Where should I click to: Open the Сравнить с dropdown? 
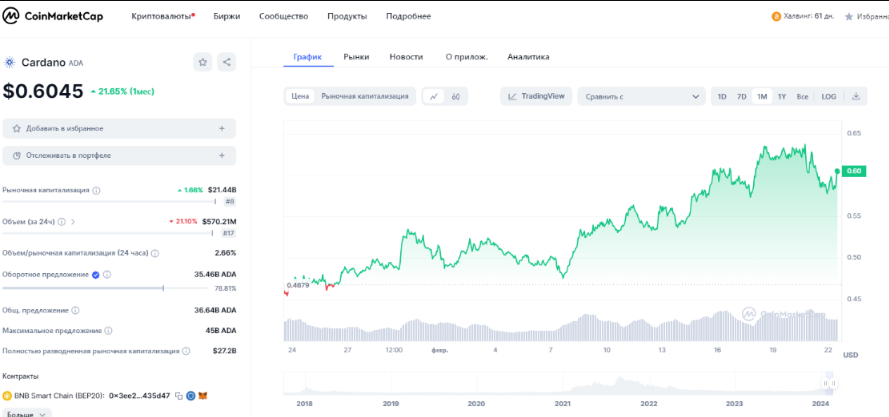[641, 96]
